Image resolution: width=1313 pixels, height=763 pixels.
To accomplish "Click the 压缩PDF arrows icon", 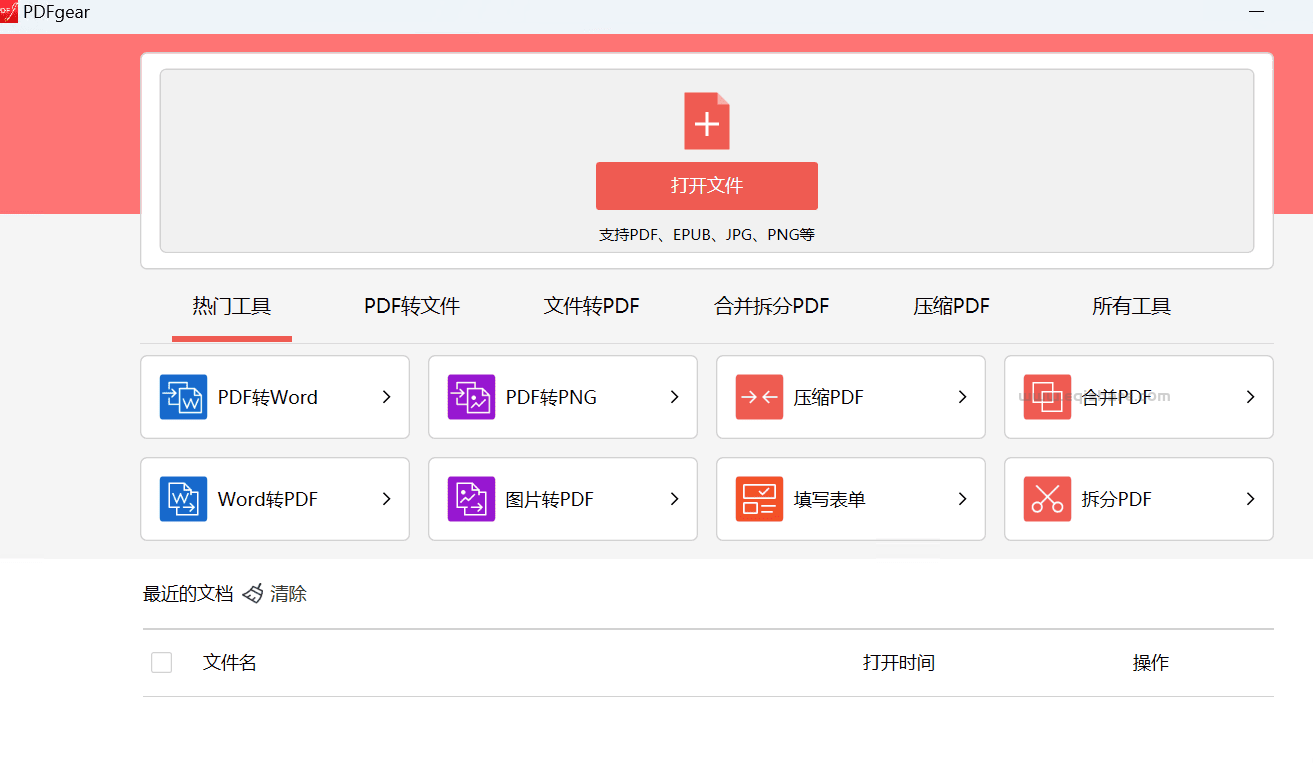I will click(x=758, y=397).
